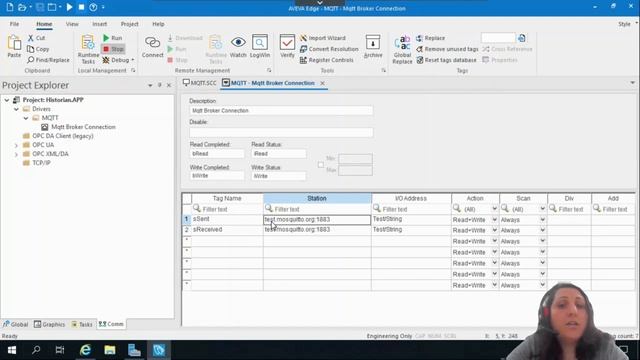Click the sSent tag name cell

[x=227, y=219]
